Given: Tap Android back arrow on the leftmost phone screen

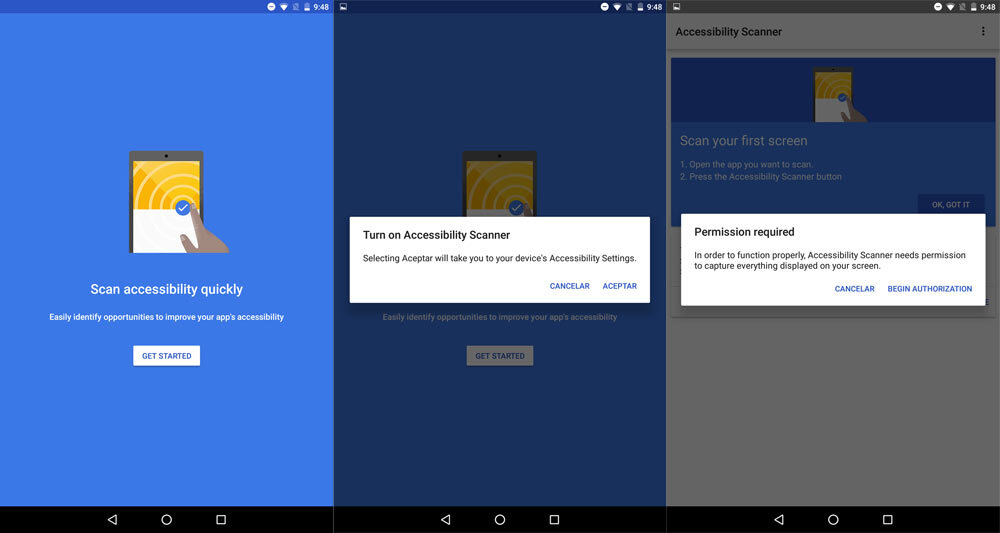Looking at the screenshot, I should pyautogui.click(x=112, y=520).
